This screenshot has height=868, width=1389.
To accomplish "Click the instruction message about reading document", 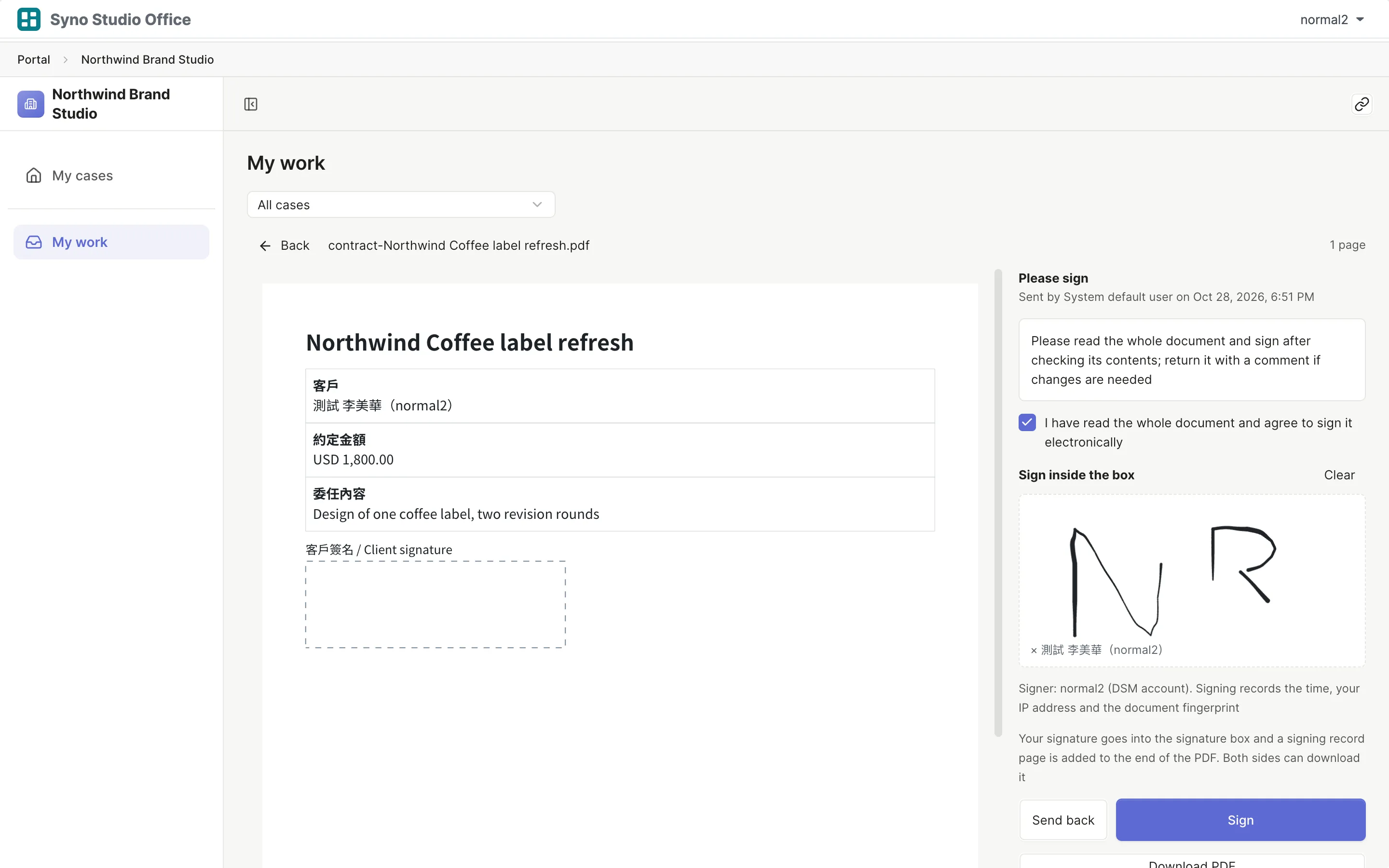I will (1192, 360).
